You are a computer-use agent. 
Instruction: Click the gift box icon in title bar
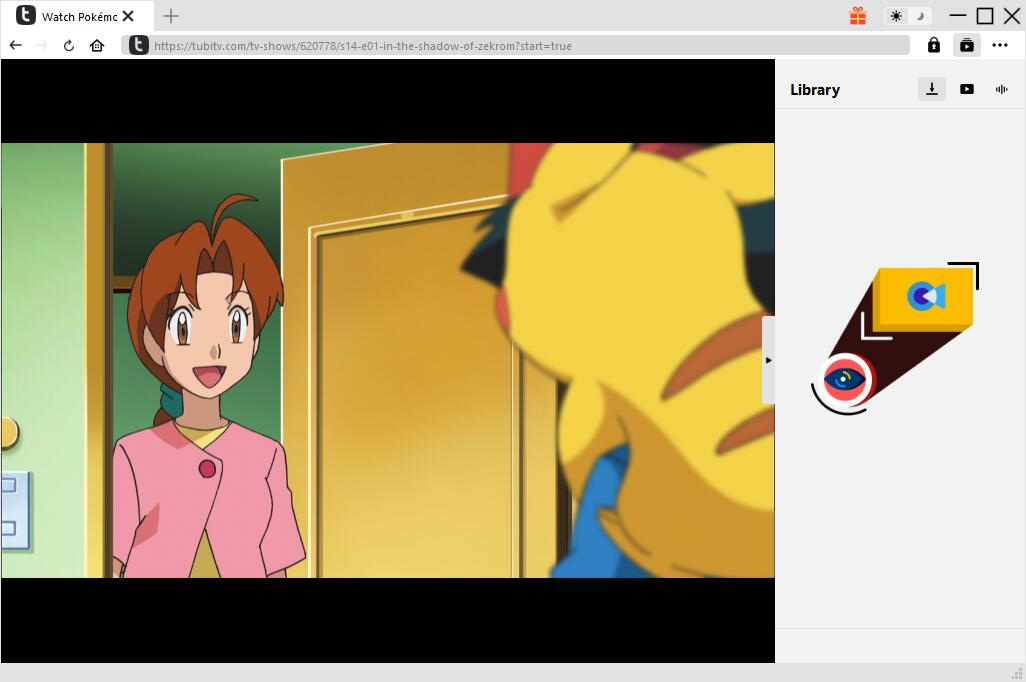(x=858, y=16)
